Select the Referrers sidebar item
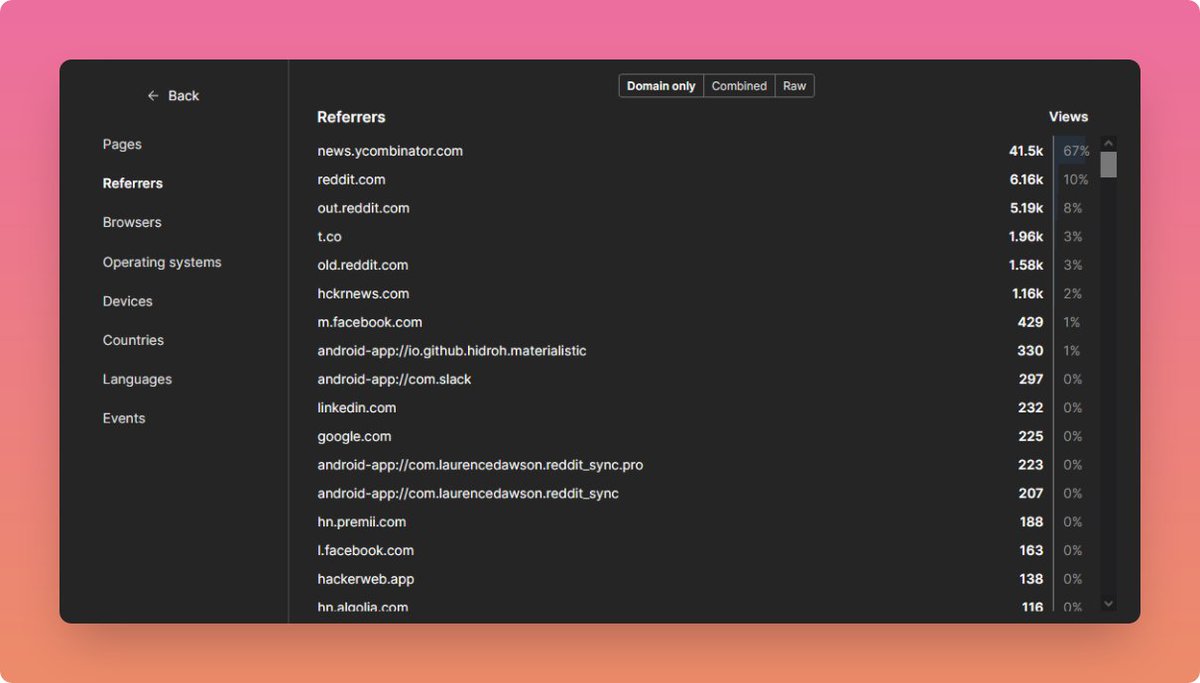 [x=133, y=183]
